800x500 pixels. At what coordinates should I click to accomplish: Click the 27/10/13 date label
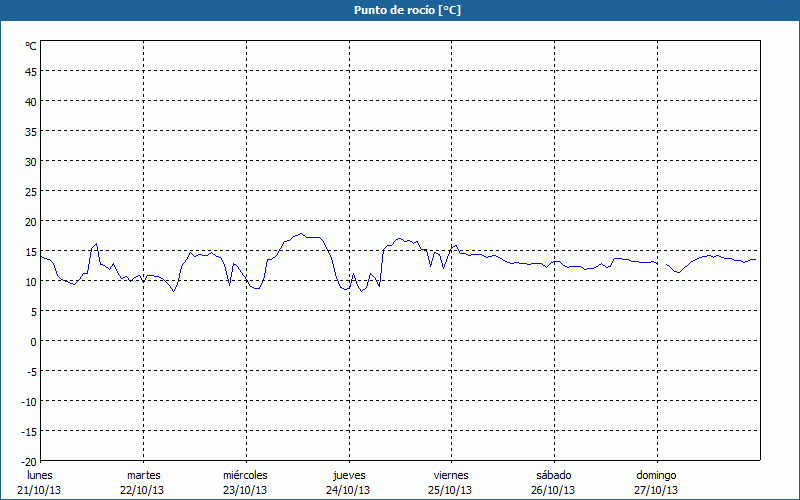pos(656,490)
